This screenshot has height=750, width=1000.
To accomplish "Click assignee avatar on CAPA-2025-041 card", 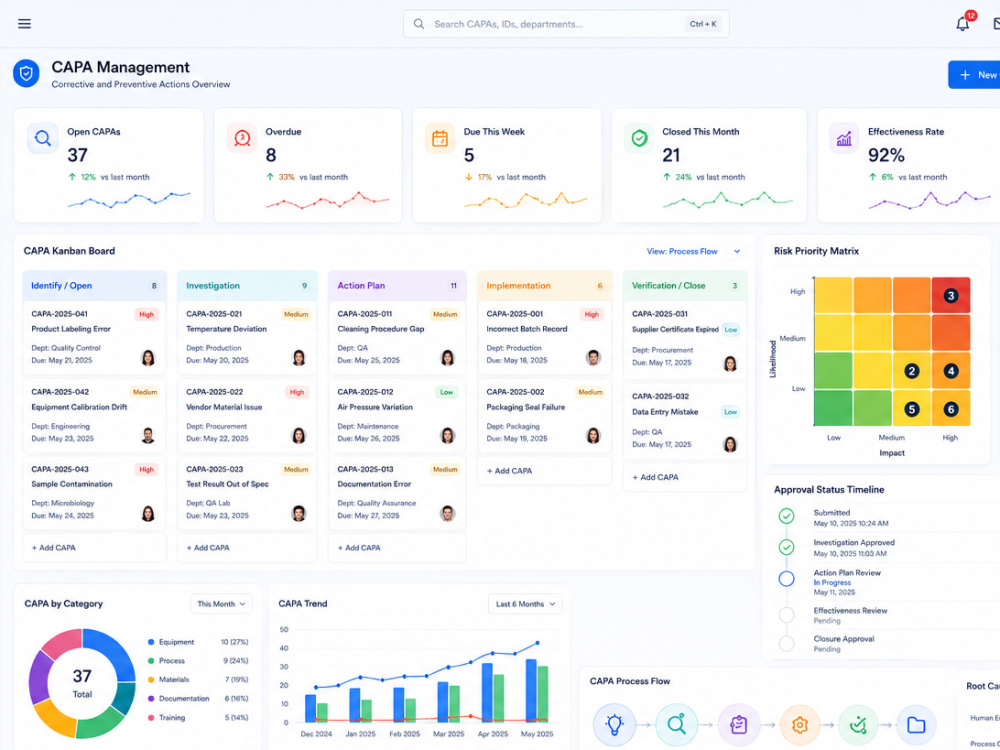I will 148,358.
